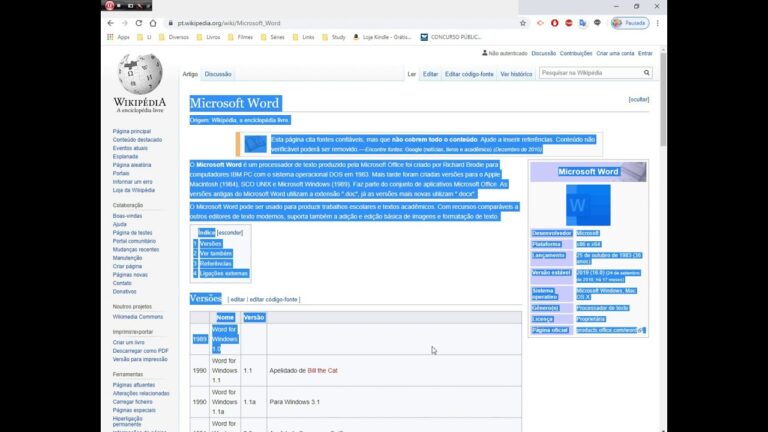Open the Loja Kindle bookmark
Image resolution: width=768 pixels, height=432 pixels.
coord(383,37)
